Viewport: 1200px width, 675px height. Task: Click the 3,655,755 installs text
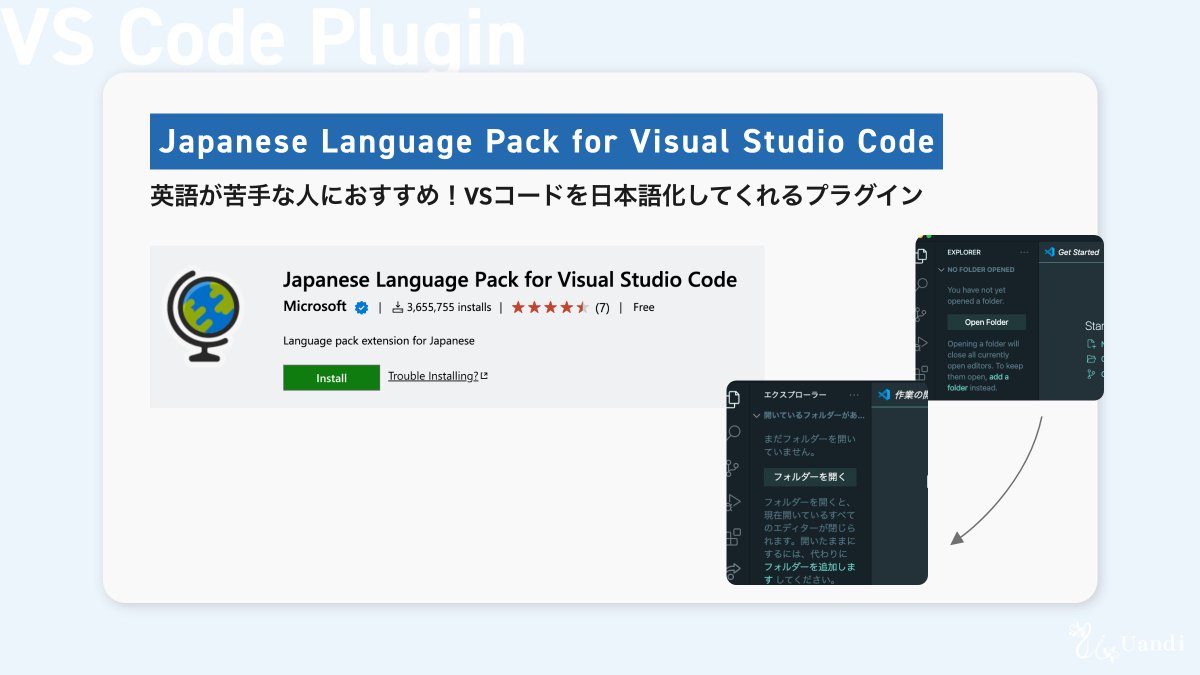coord(449,307)
